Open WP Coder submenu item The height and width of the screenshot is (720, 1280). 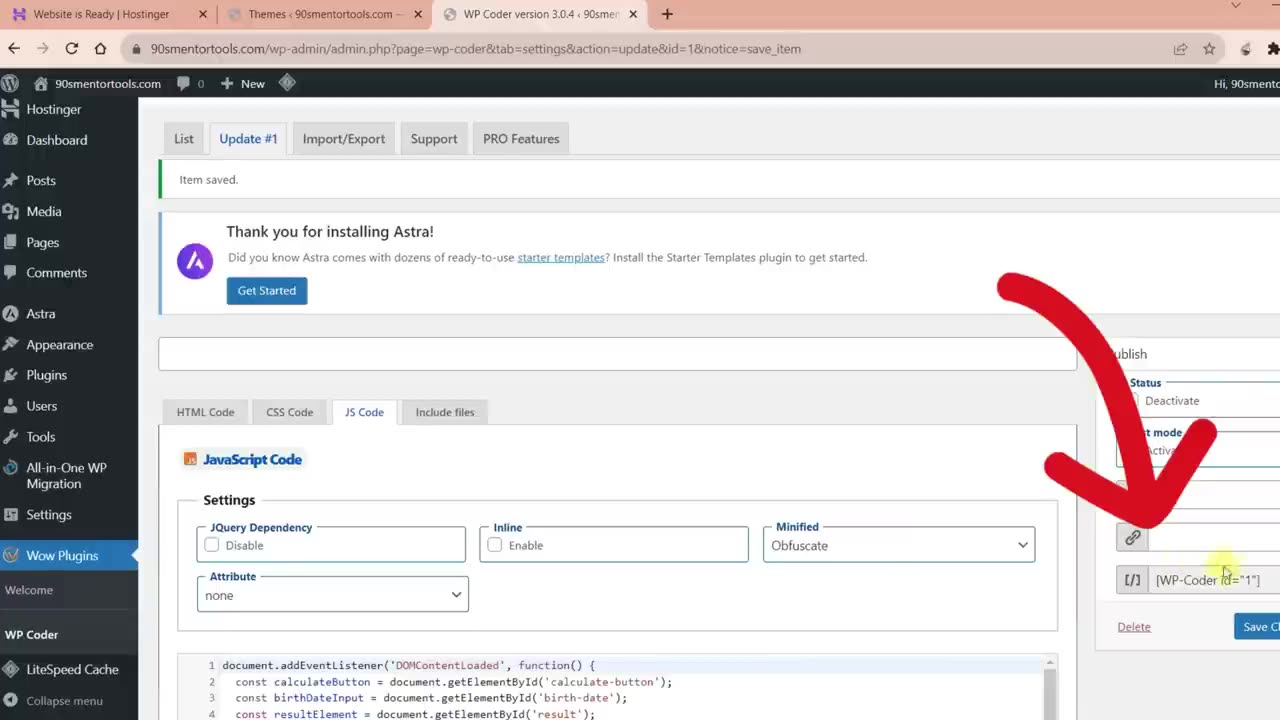pos(32,634)
